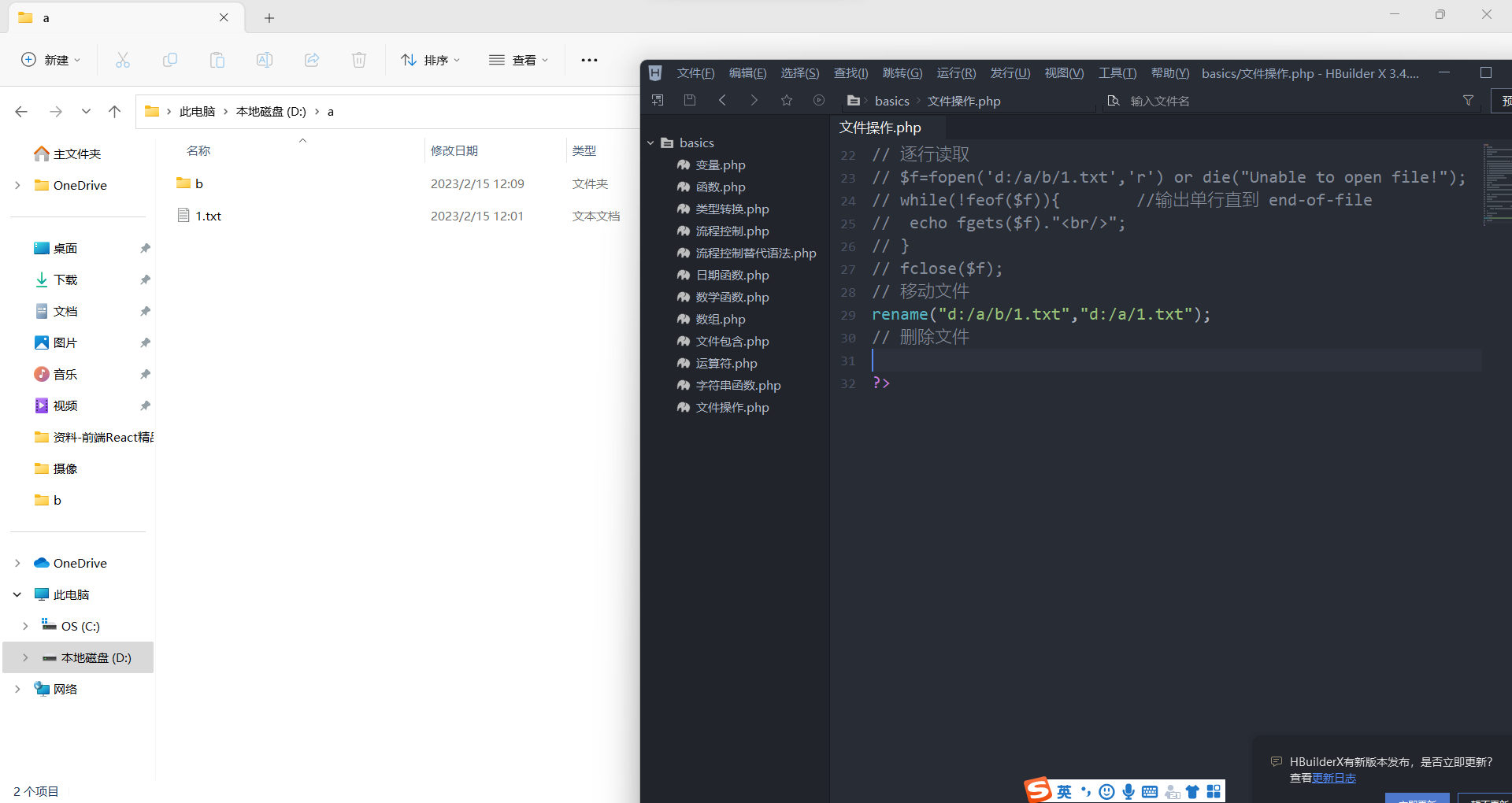Unpin 图片 from quick access
1512x803 pixels.
(x=145, y=342)
